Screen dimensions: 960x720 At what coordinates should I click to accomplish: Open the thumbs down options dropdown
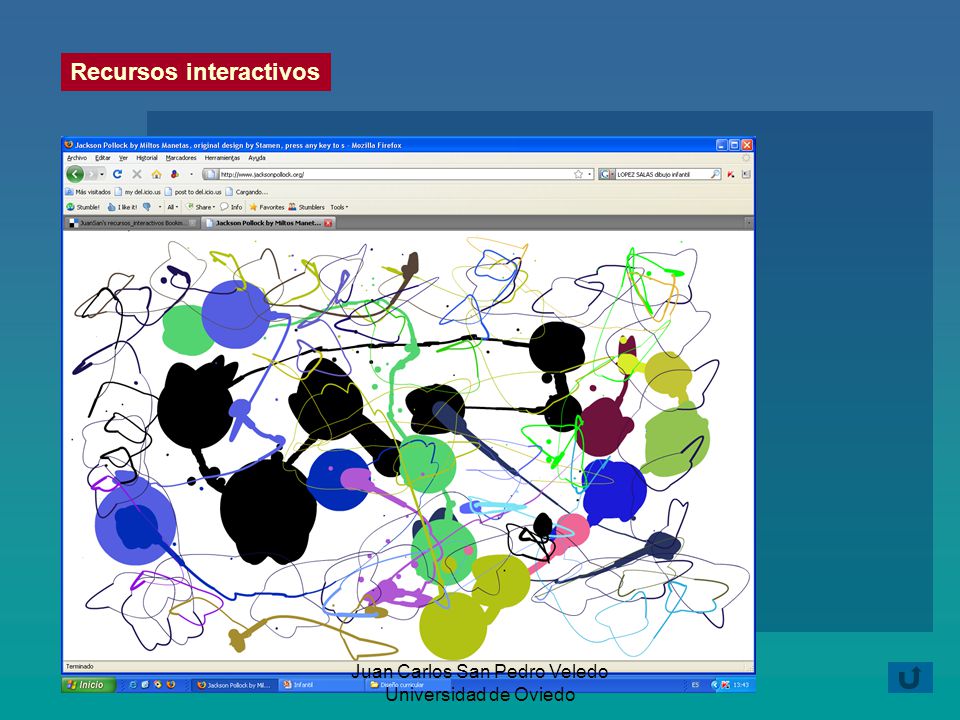160,207
